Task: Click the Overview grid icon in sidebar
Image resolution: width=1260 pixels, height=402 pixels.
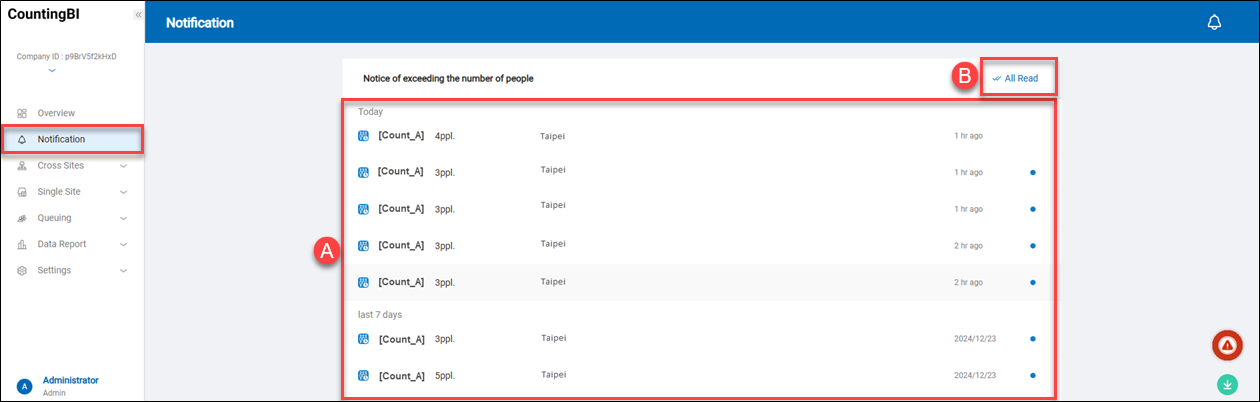Action: click(22, 113)
